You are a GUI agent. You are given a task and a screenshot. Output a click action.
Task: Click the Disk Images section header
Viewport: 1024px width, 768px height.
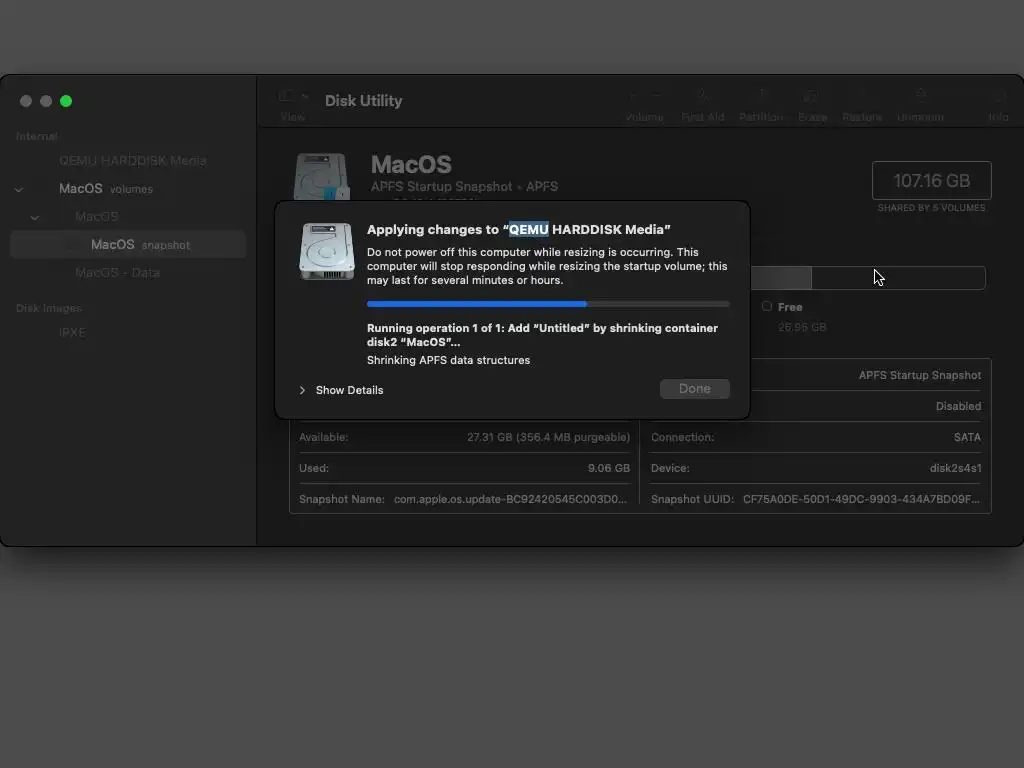click(x=49, y=308)
